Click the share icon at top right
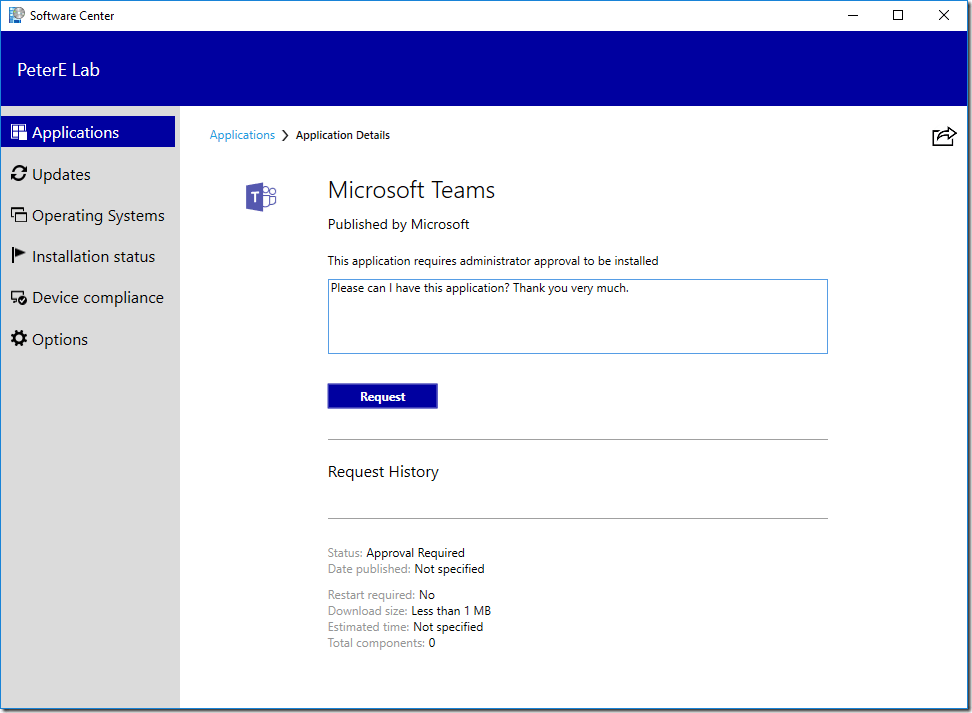The height and width of the screenshot is (713, 972). [x=943, y=137]
